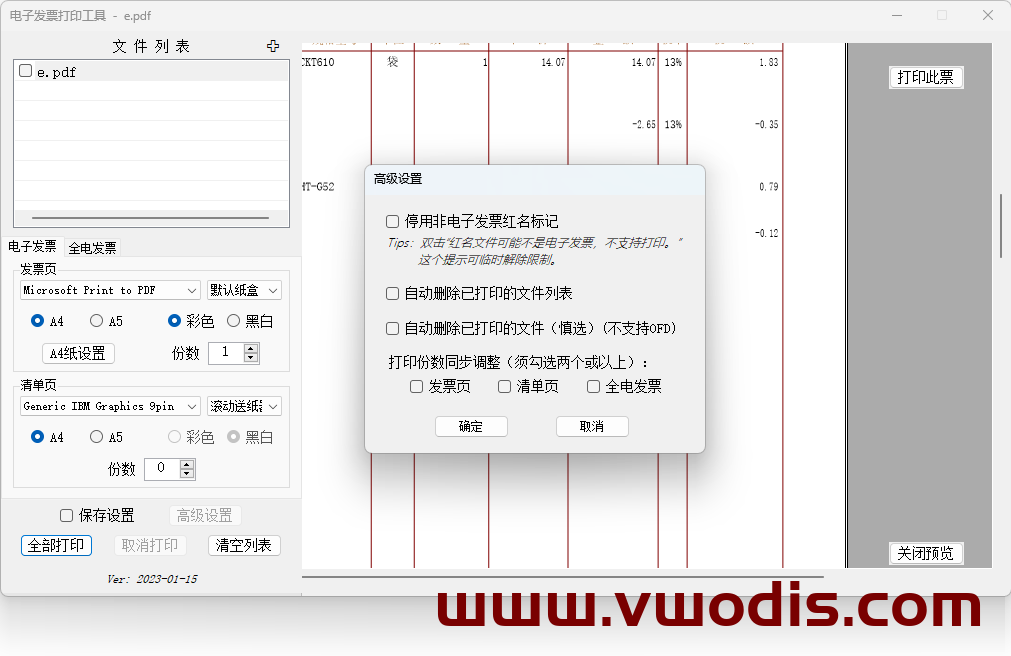Click 确定 in the 高级设置 dialog
Screen dimensions: 1011x656
[471, 426]
